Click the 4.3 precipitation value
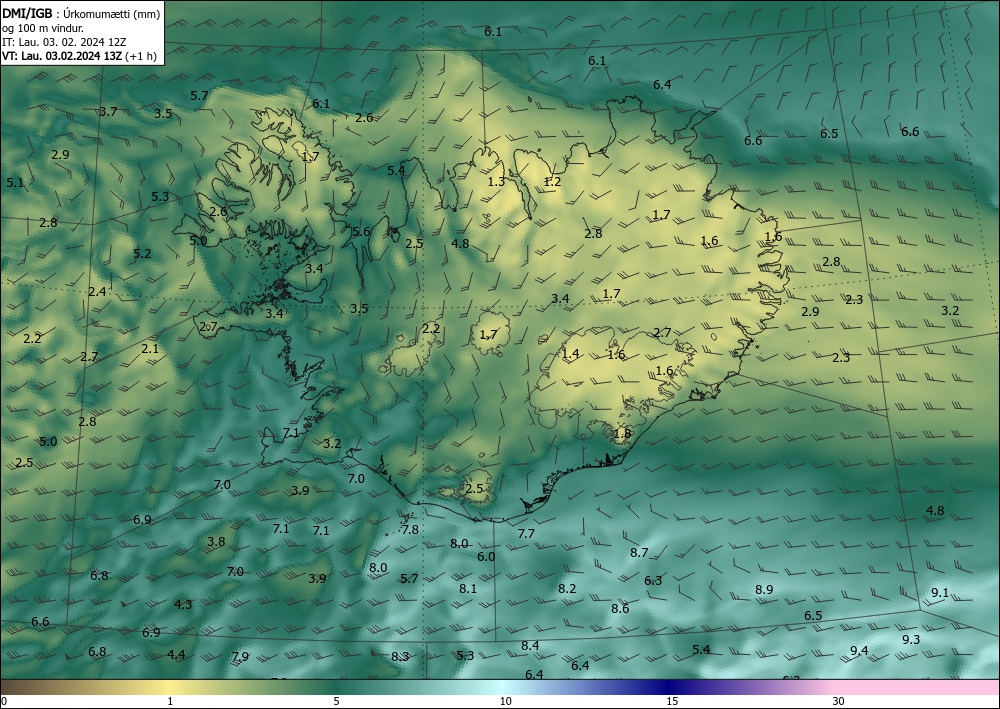 click(x=183, y=604)
